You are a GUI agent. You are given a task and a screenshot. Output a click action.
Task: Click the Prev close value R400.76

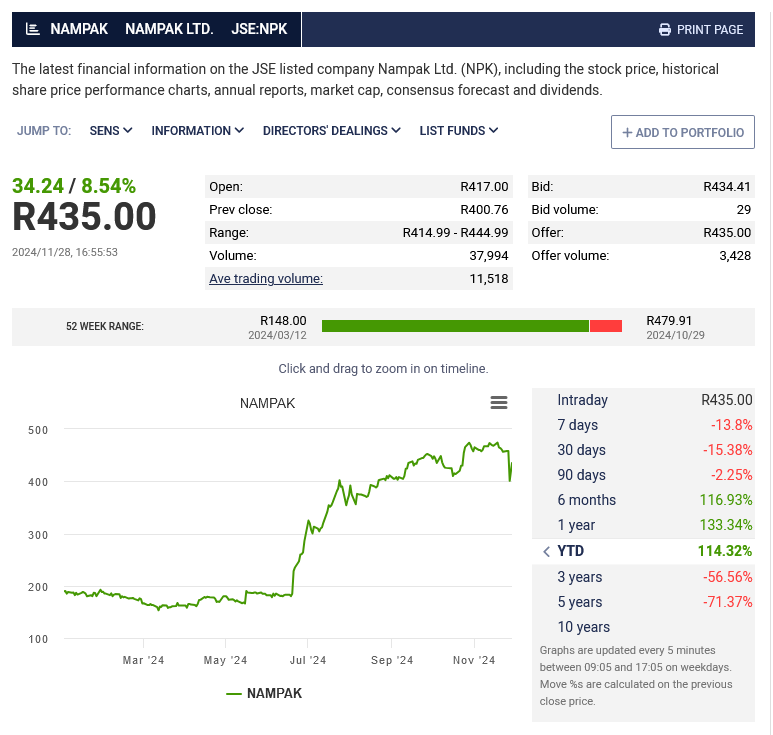[484, 210]
